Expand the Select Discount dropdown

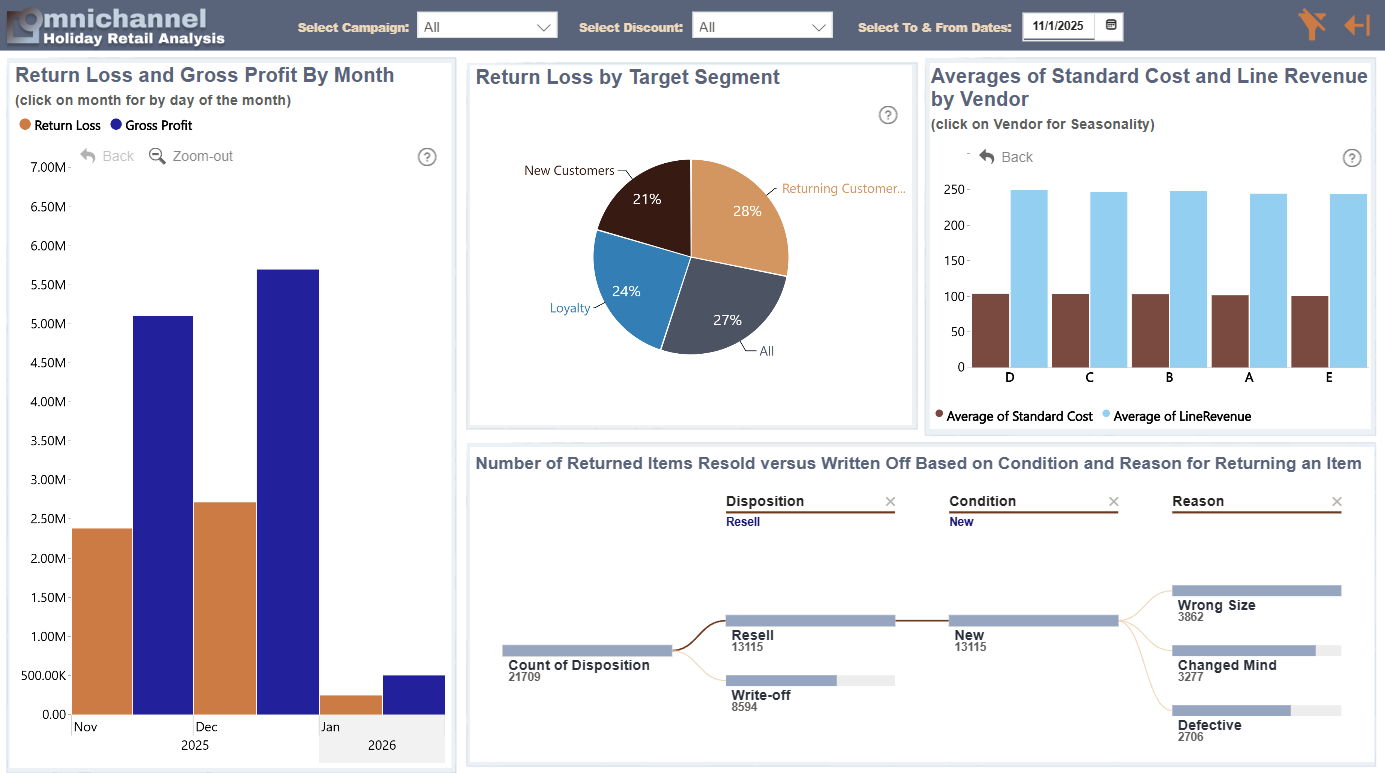pyautogui.click(x=762, y=27)
